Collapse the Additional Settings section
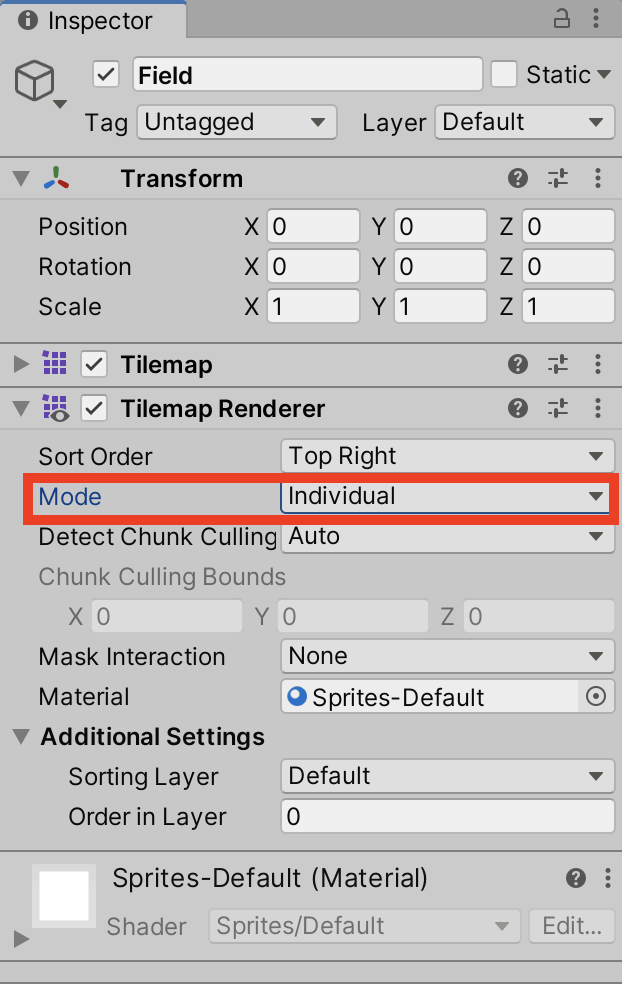This screenshot has height=984, width=622. point(21,738)
